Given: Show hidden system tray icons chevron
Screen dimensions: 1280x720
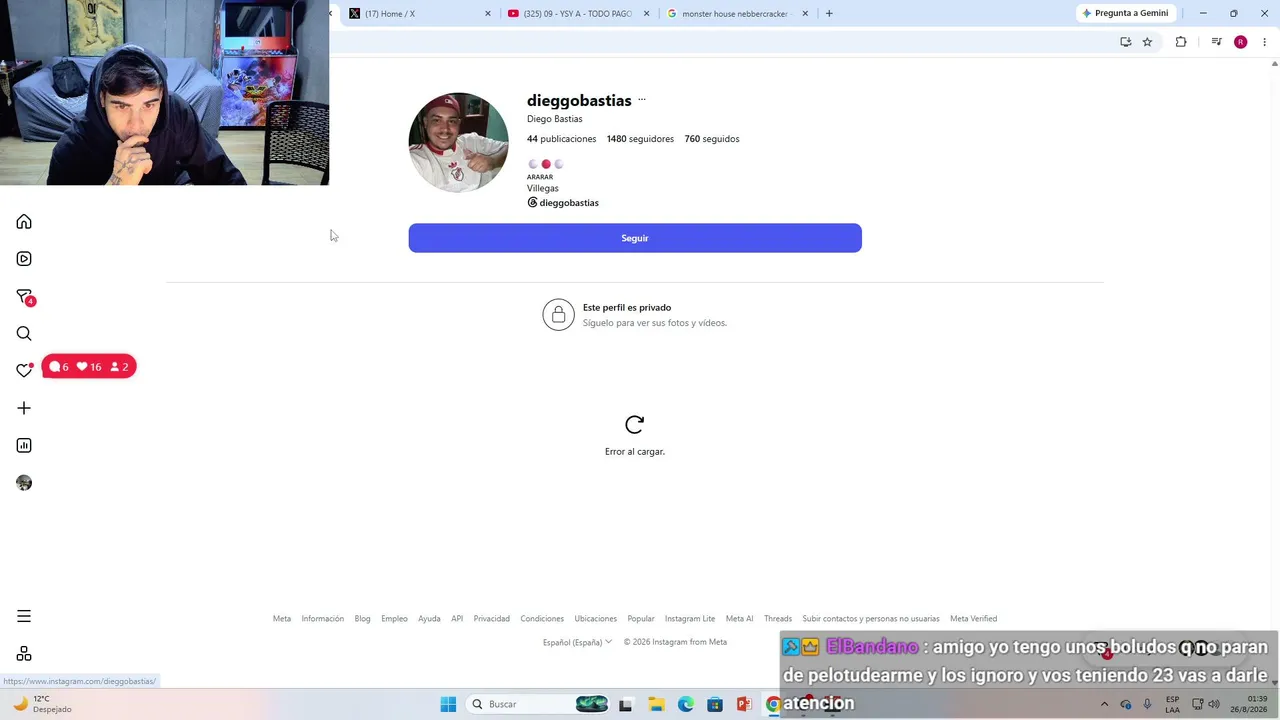Looking at the screenshot, I should pos(1104,704).
